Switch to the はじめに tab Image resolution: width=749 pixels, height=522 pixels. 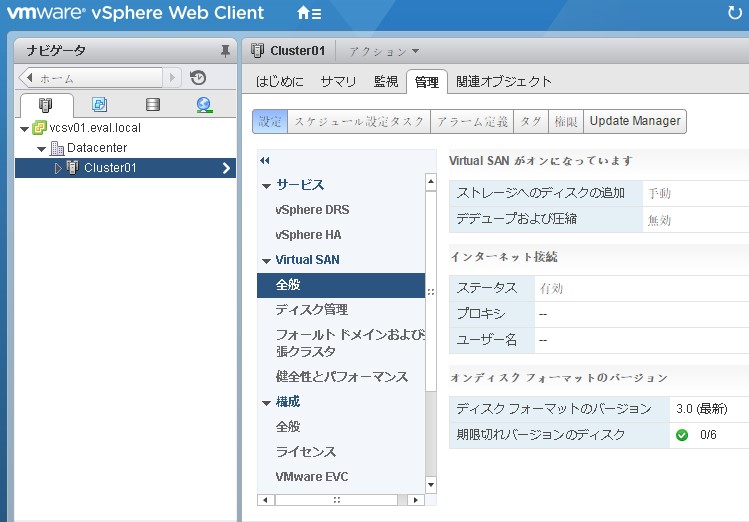pos(279,82)
